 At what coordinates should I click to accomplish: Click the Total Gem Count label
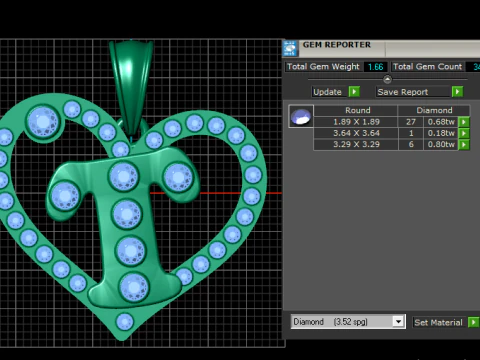pos(427,67)
